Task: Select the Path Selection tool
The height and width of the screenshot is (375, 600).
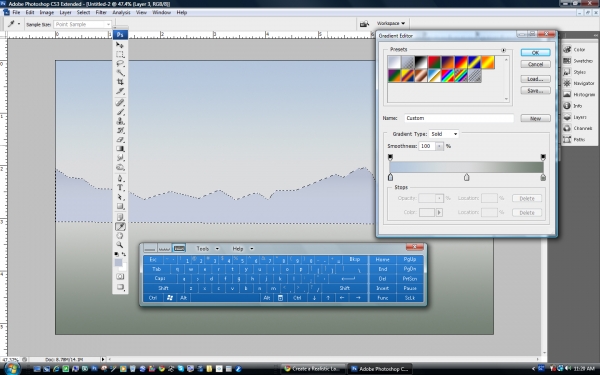Action: tap(120, 197)
